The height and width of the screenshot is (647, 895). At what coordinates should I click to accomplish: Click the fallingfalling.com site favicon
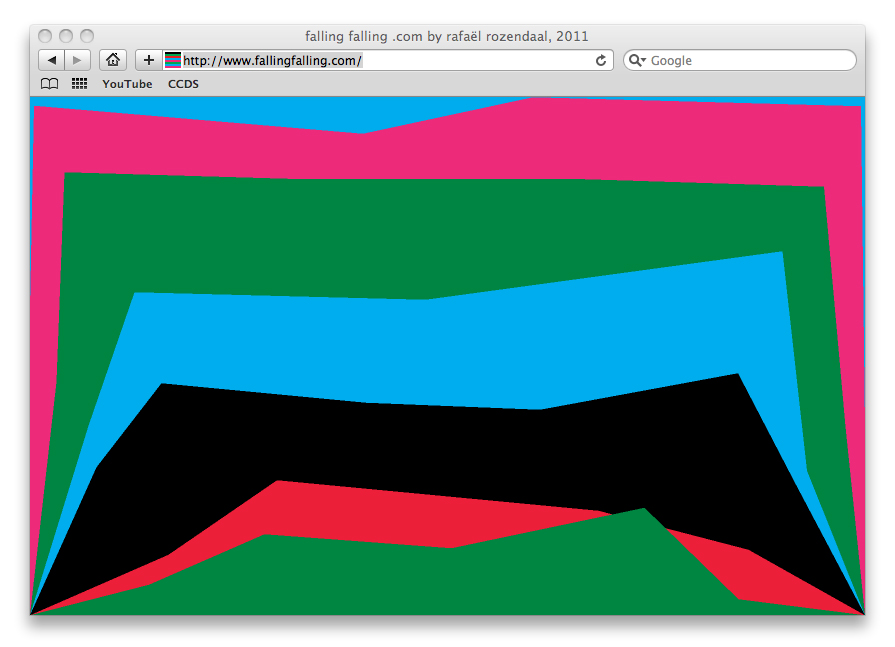click(x=172, y=60)
